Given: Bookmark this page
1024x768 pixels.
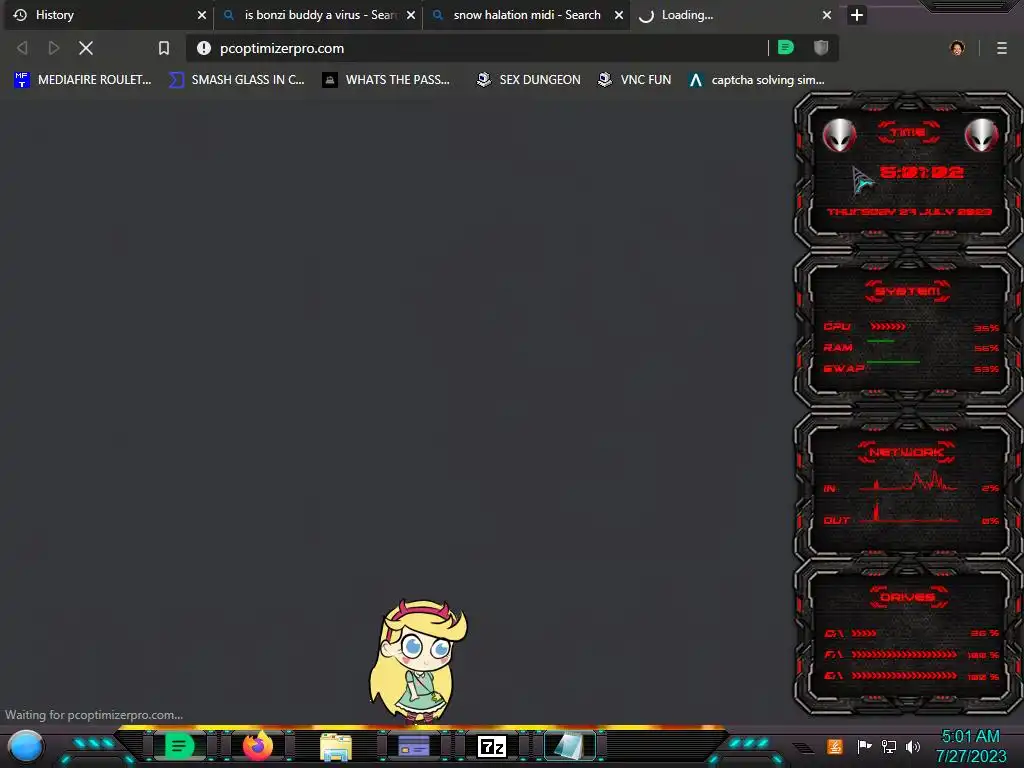Looking at the screenshot, I should click(164, 48).
